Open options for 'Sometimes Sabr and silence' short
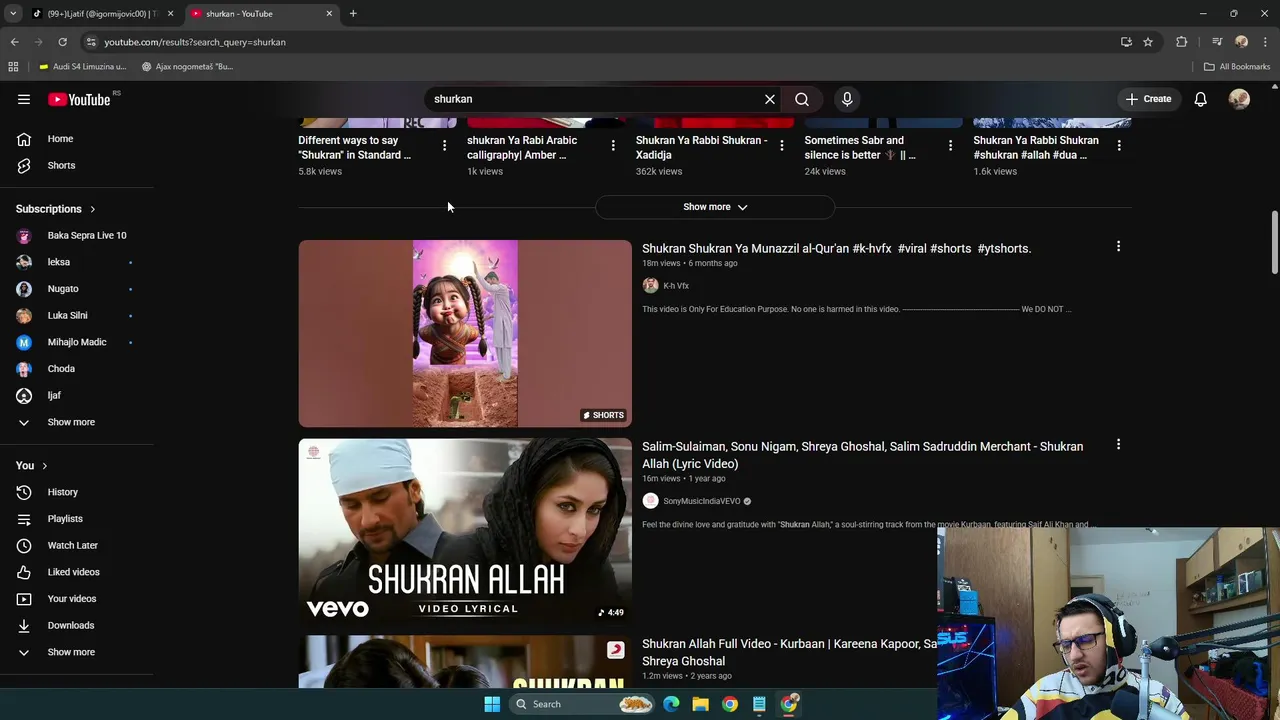This screenshot has width=1280, height=720. tap(950, 146)
